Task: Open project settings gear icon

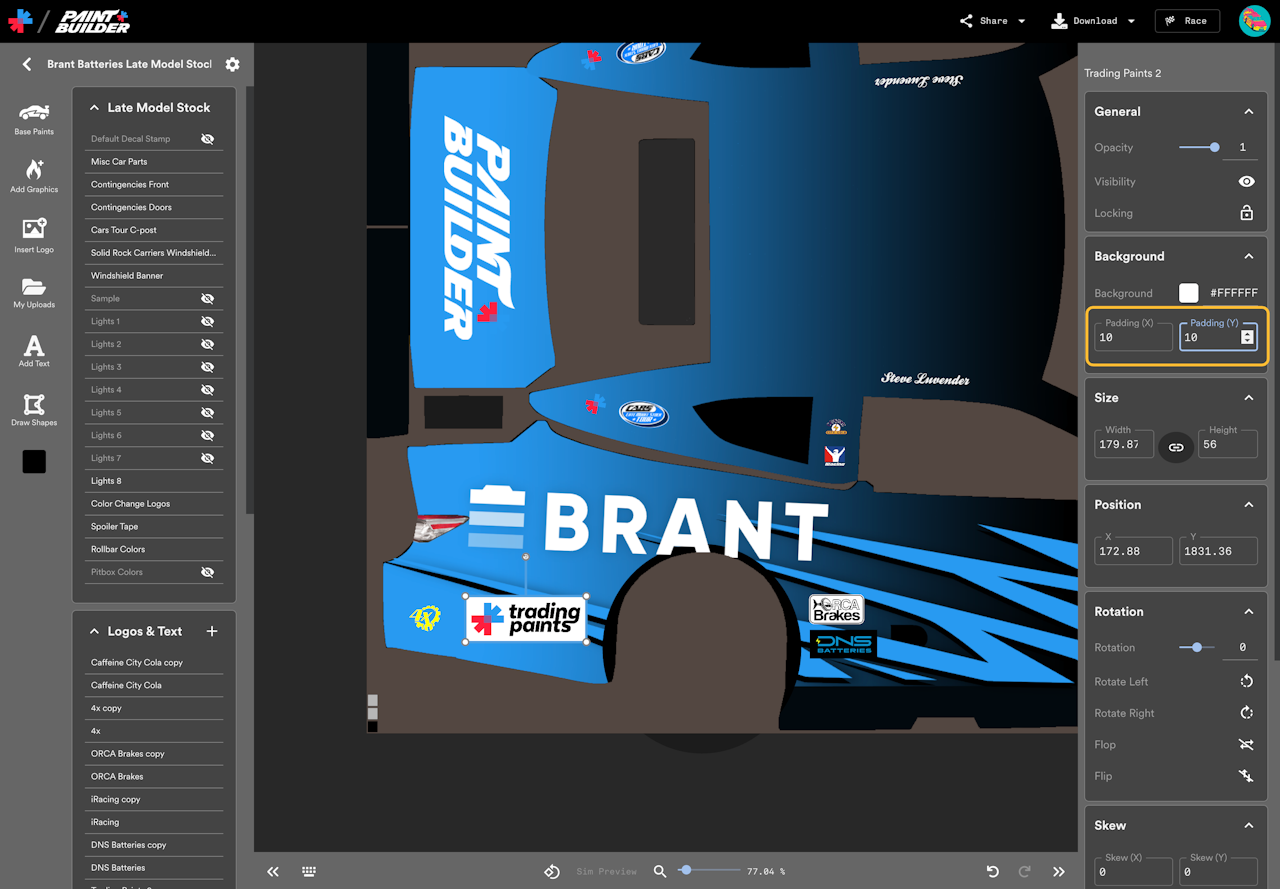Action: click(232, 64)
